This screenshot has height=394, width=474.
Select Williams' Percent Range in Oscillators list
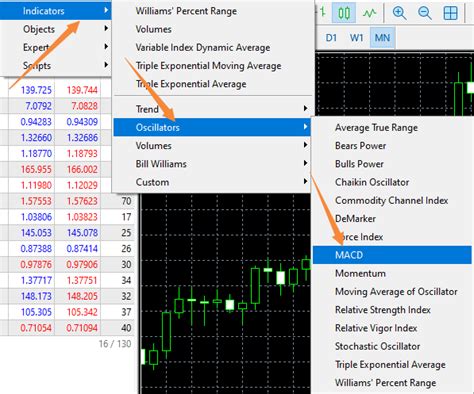[392, 383]
